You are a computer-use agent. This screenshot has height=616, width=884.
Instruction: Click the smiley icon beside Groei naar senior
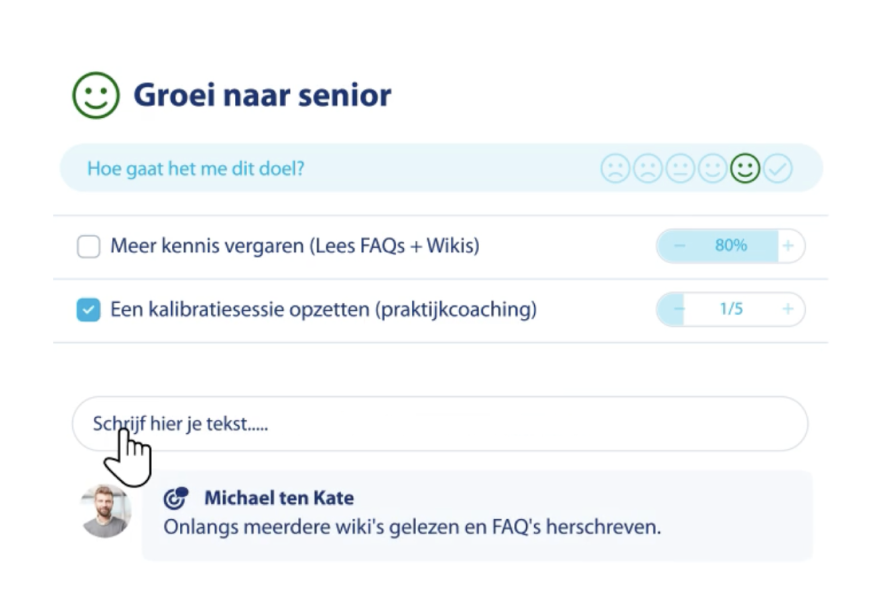pos(96,95)
